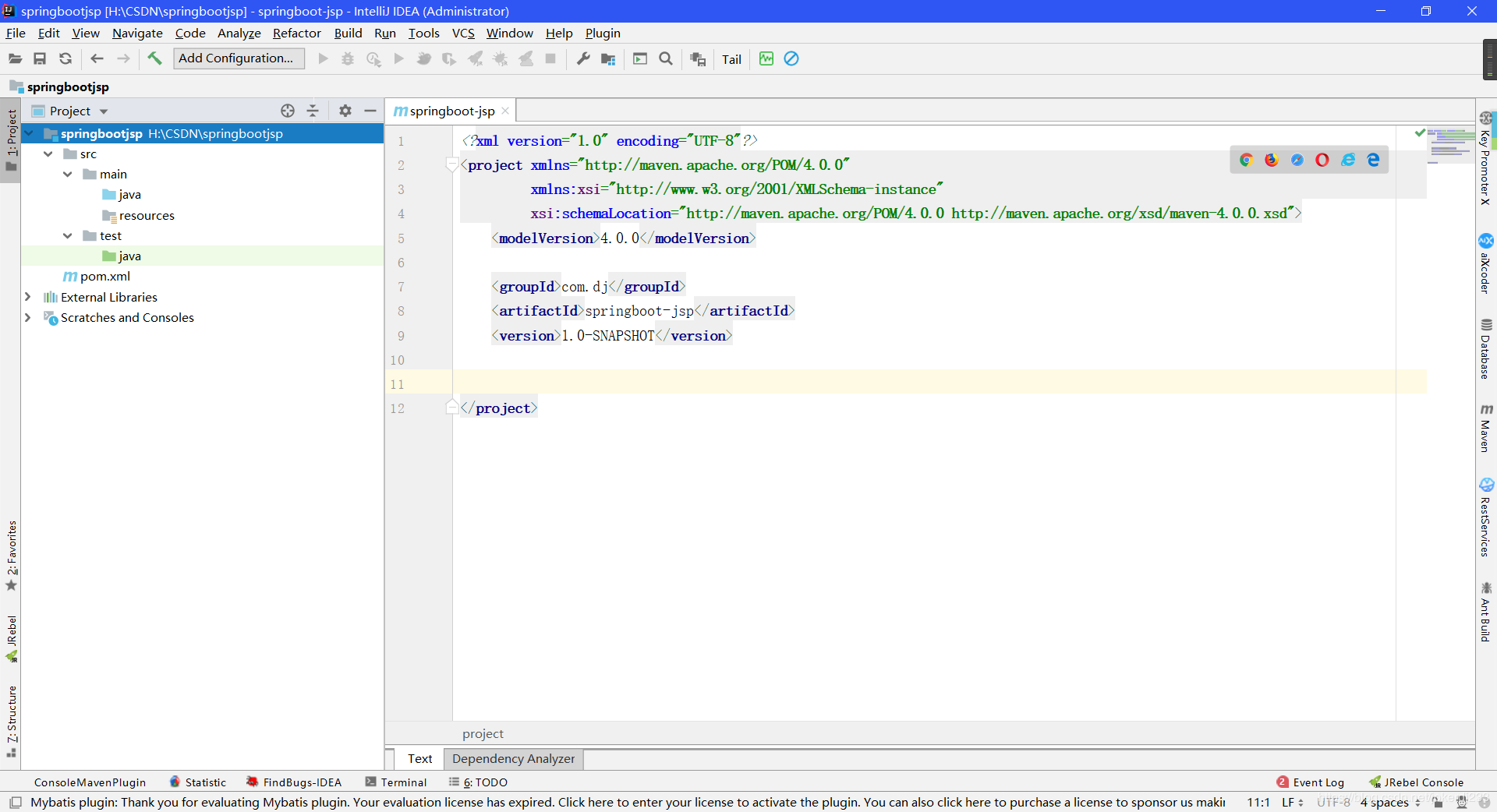
Task: Open the Maven side tool window
Action: click(1486, 428)
